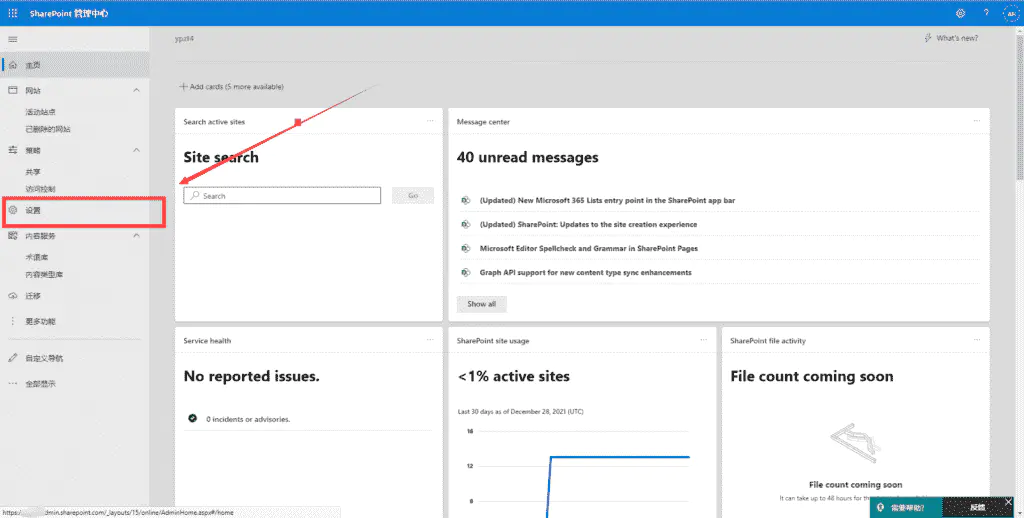The image size is (1024, 518).
Task: Open the account avatar in header
Action: point(1011,13)
